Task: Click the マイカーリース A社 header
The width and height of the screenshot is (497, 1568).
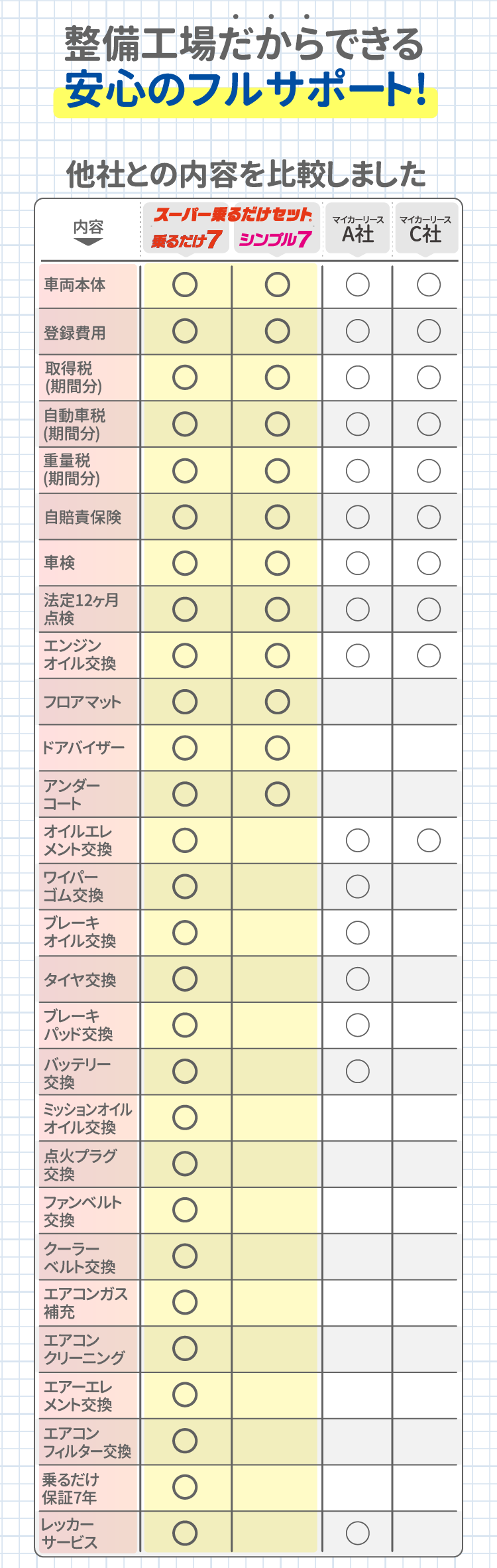Action: coord(358,229)
